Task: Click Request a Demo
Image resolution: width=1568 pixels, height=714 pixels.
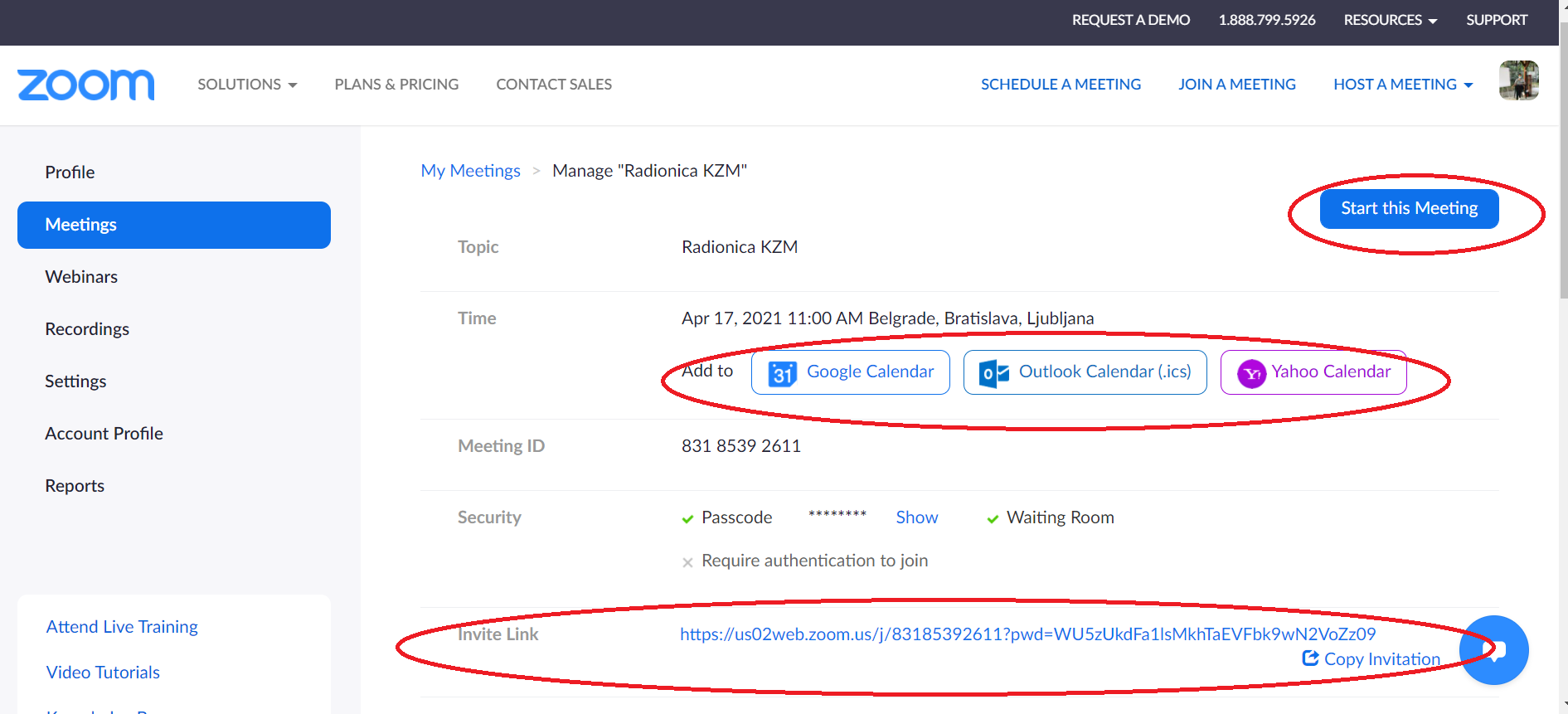Action: point(1131,20)
